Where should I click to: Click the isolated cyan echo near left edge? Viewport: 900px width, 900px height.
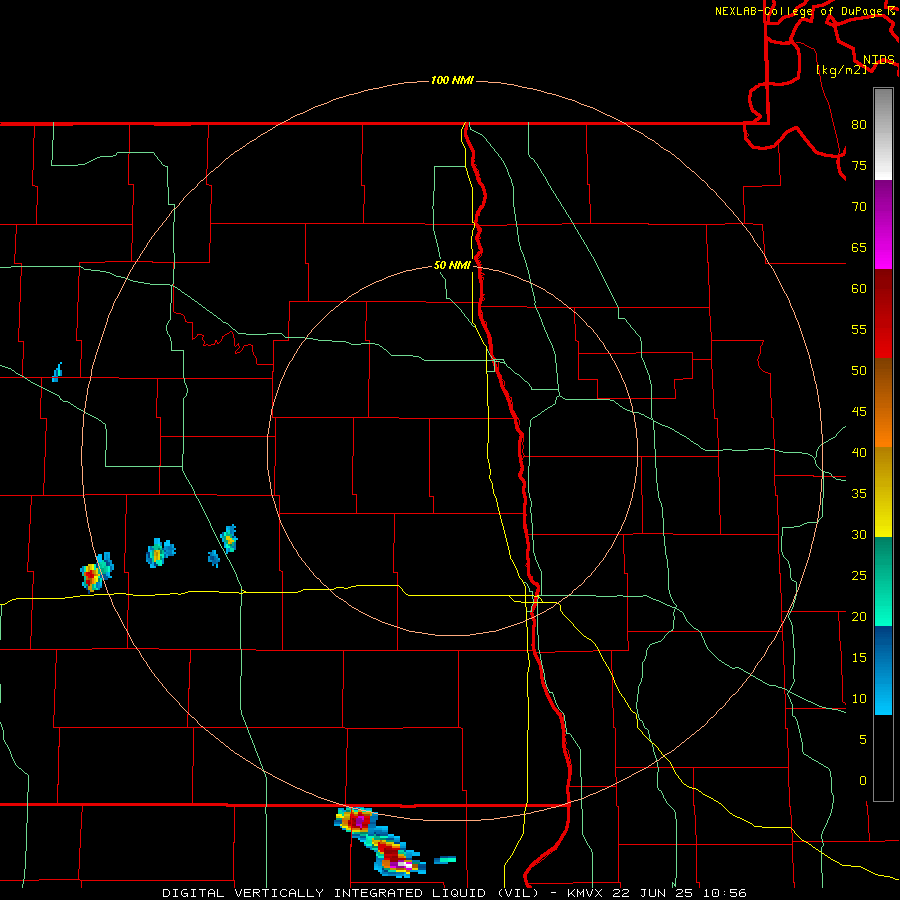(x=57, y=373)
